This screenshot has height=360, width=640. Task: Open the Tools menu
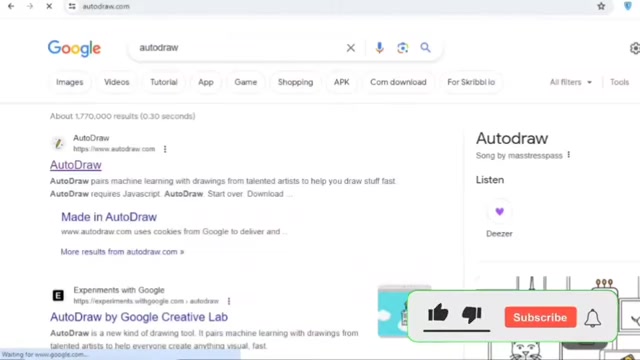click(x=619, y=82)
